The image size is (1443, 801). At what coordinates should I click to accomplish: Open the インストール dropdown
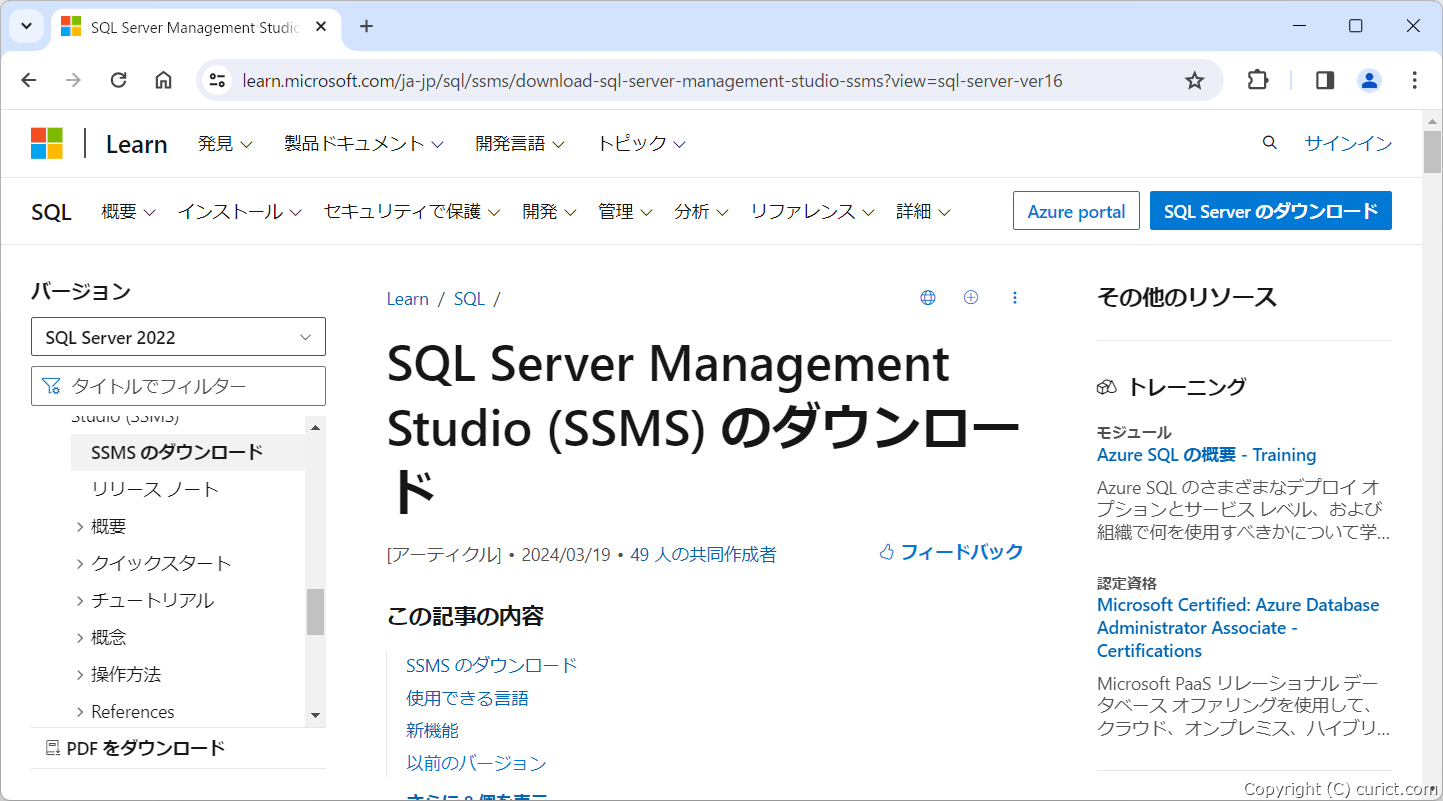coord(240,211)
